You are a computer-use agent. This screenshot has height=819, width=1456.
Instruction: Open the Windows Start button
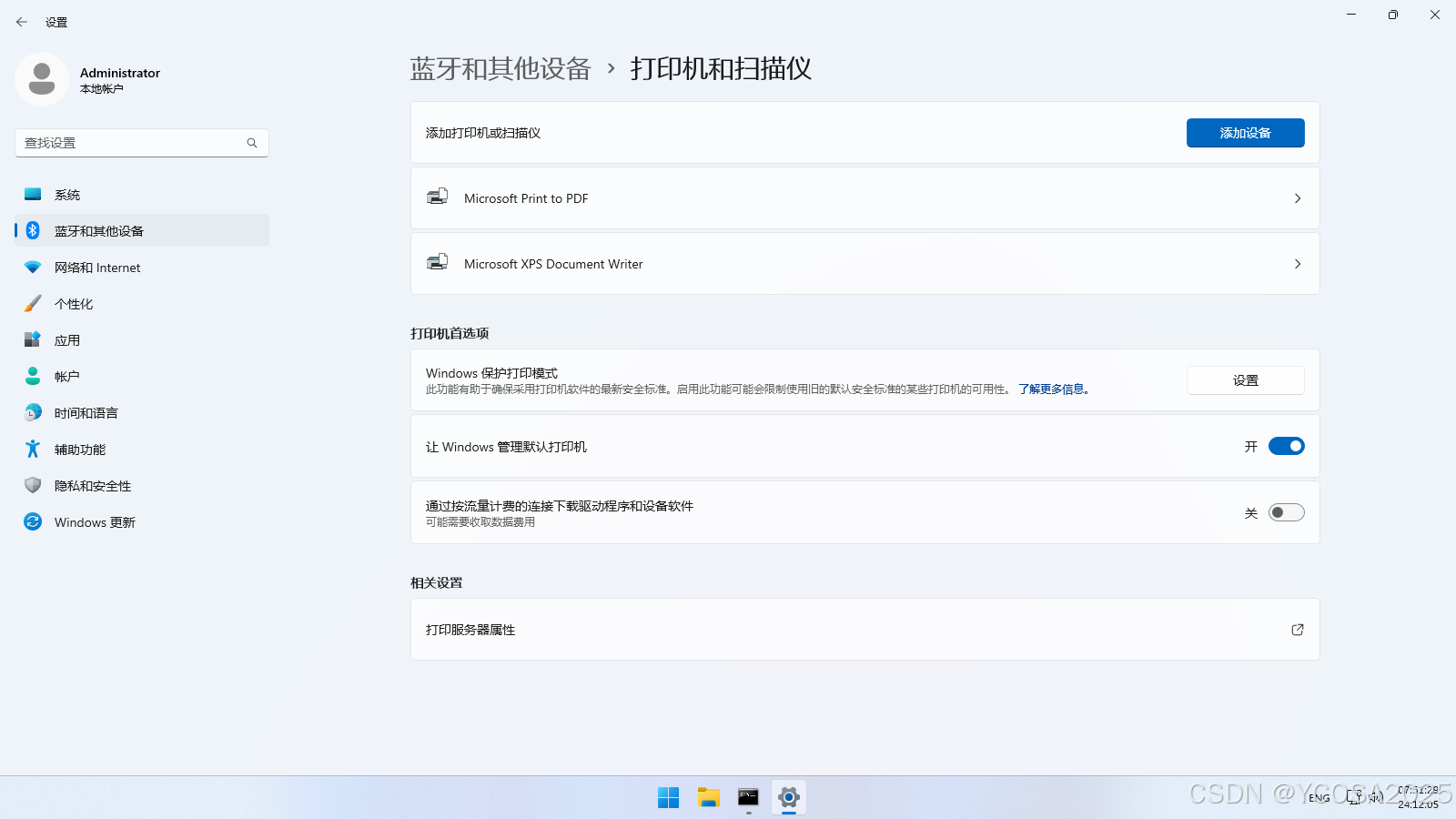point(668,798)
